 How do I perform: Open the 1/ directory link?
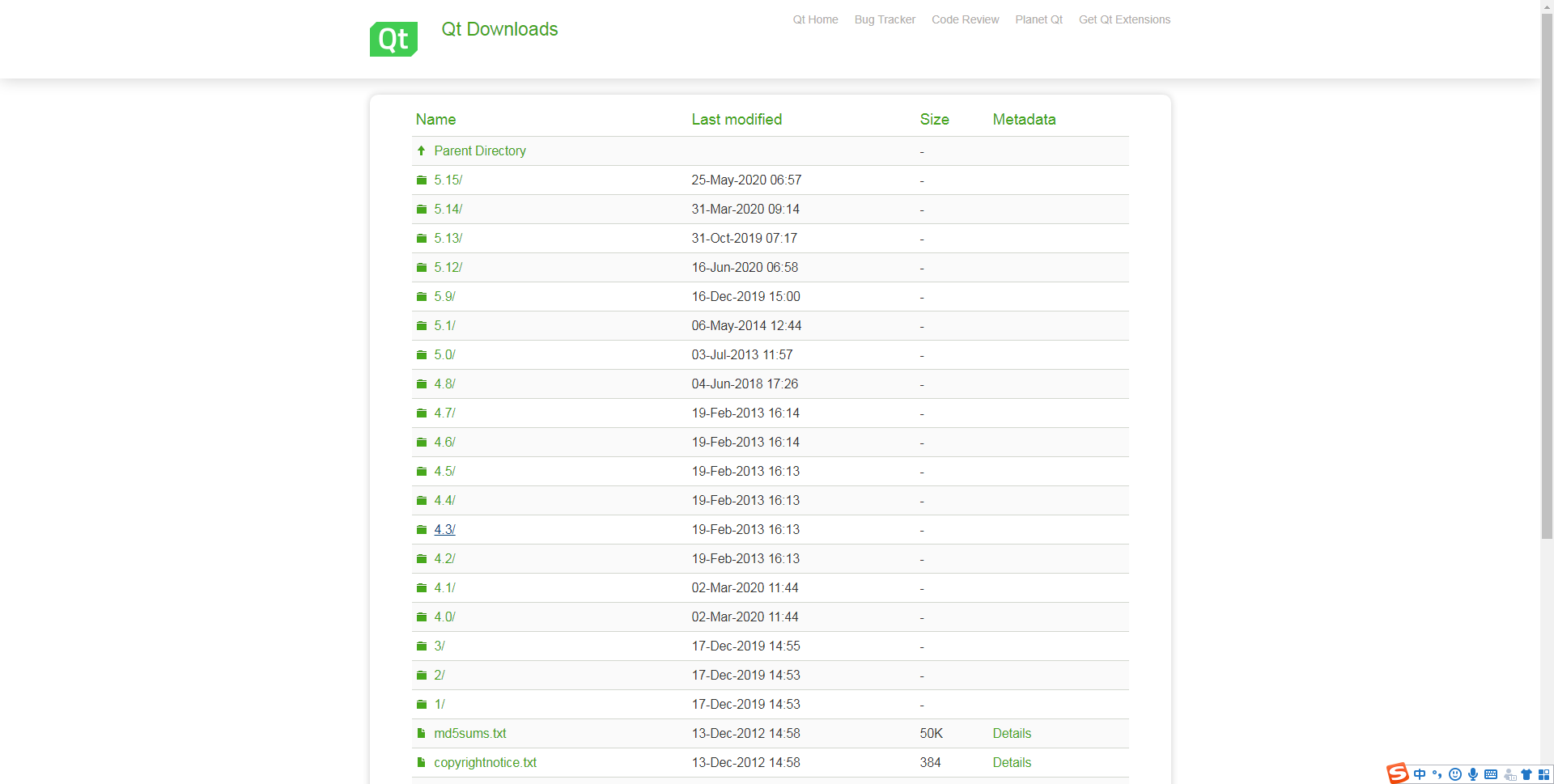point(439,704)
